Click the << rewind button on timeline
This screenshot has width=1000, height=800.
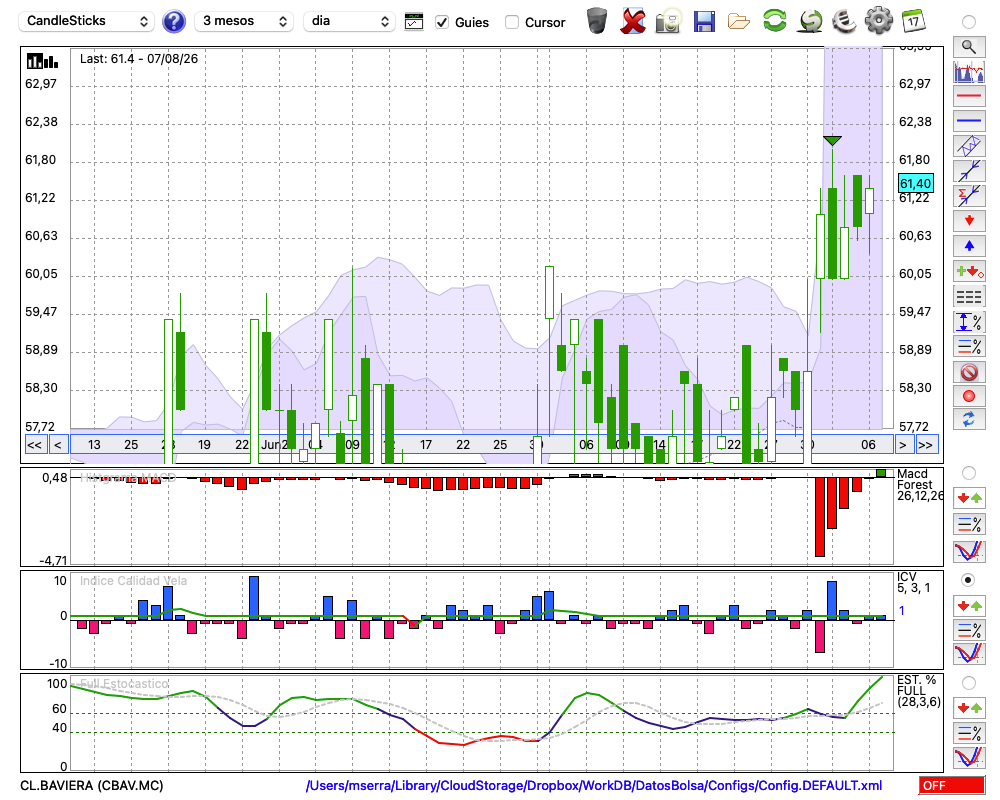[34, 445]
